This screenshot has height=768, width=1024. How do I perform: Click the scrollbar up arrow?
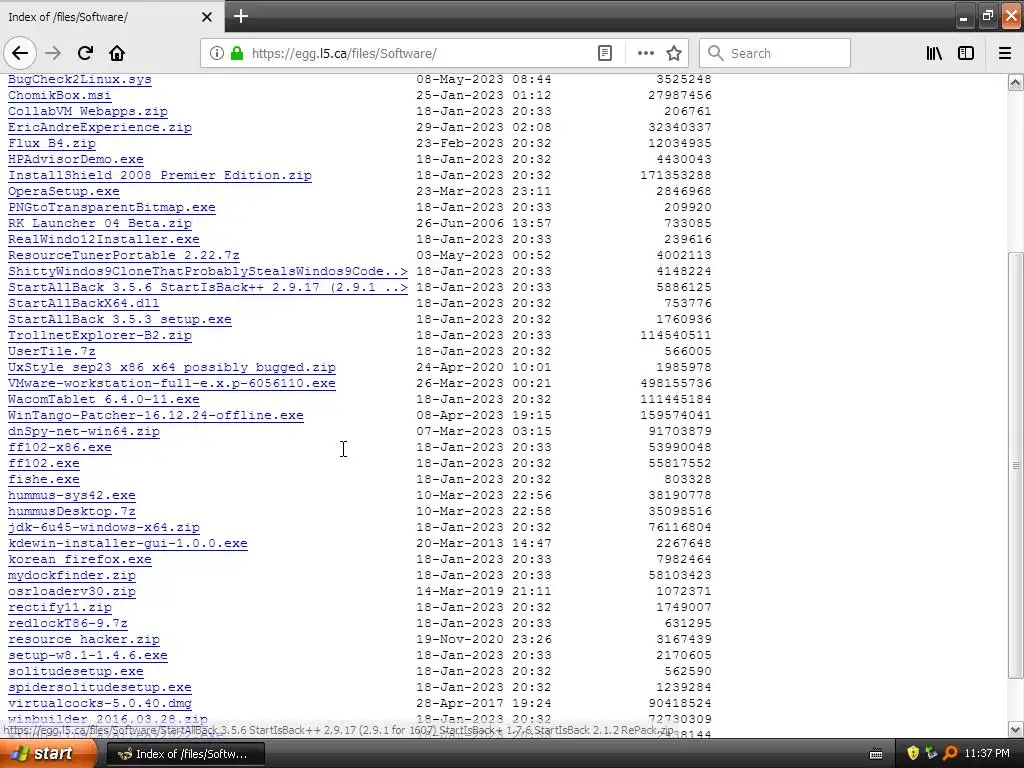[x=1016, y=82]
